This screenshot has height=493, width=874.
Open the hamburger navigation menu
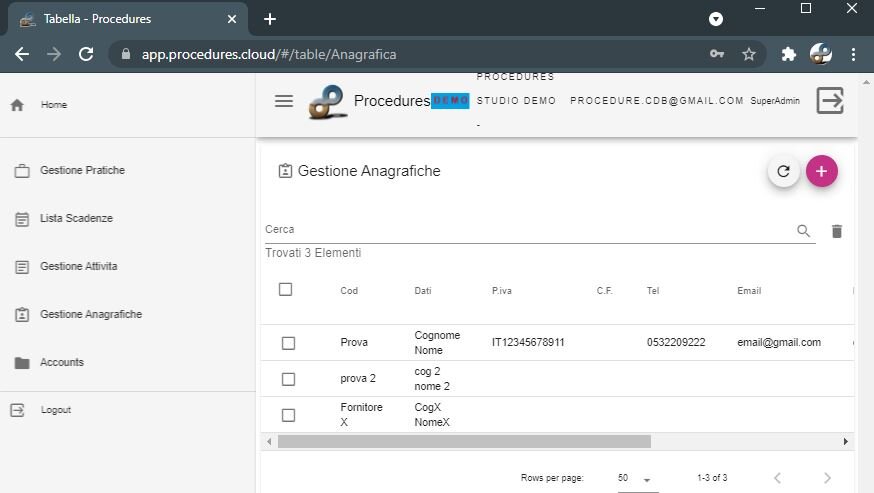[x=284, y=101]
